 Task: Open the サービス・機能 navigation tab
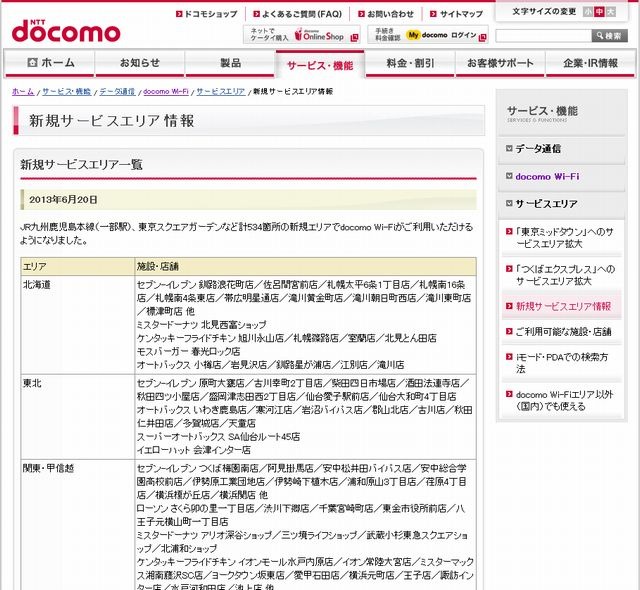(x=320, y=65)
